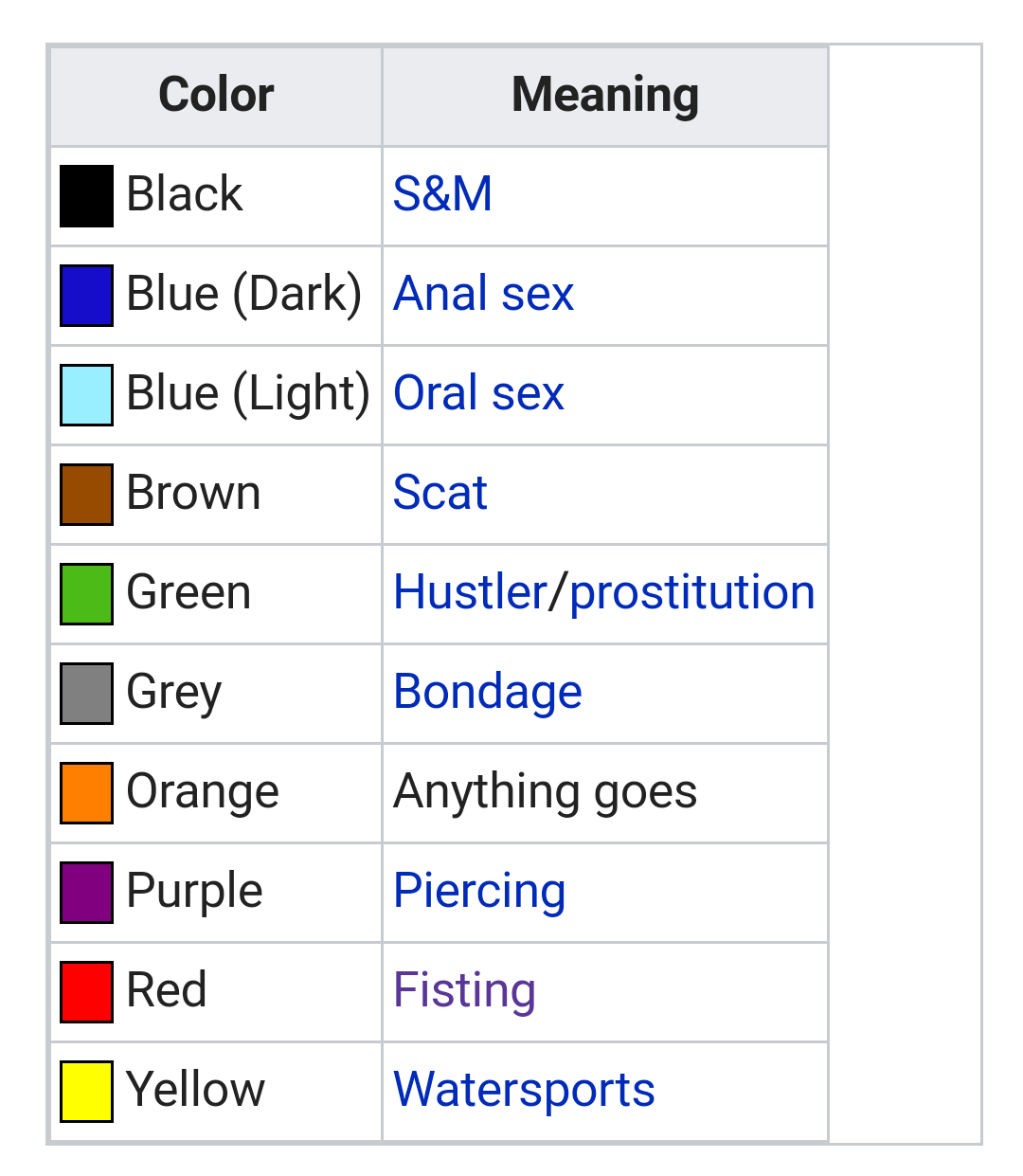
Task: Click the light blue color swatch
Action: point(86,395)
